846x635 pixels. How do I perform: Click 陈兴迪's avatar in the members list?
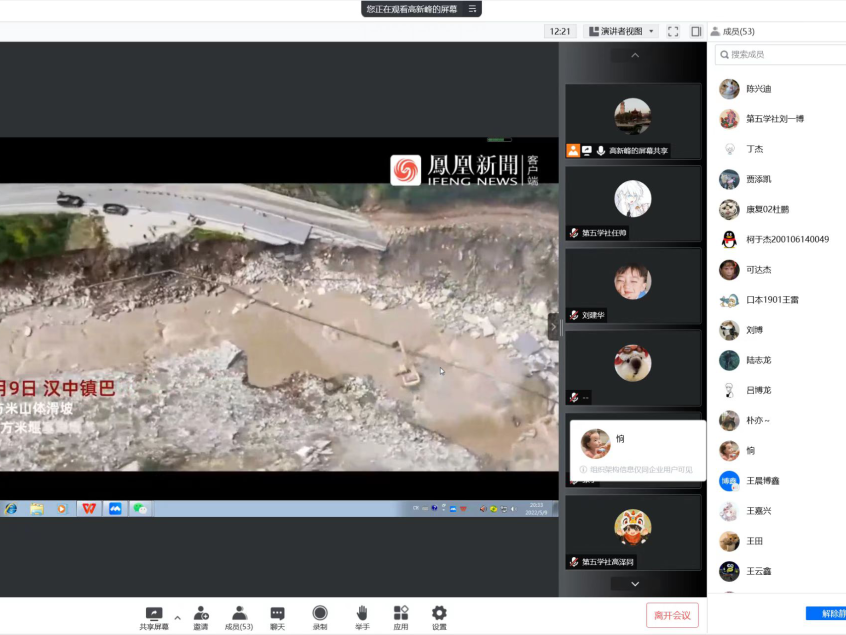pos(729,88)
